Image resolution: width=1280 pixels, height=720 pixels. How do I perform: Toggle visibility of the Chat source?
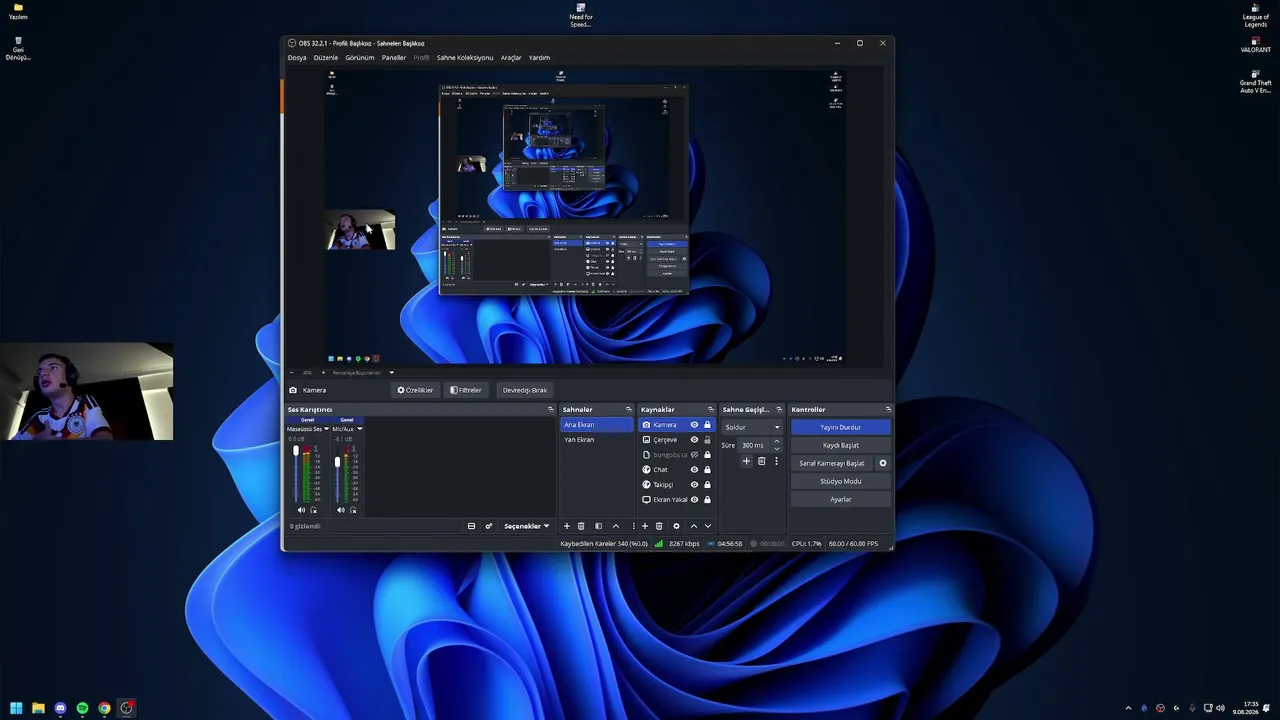pos(694,470)
